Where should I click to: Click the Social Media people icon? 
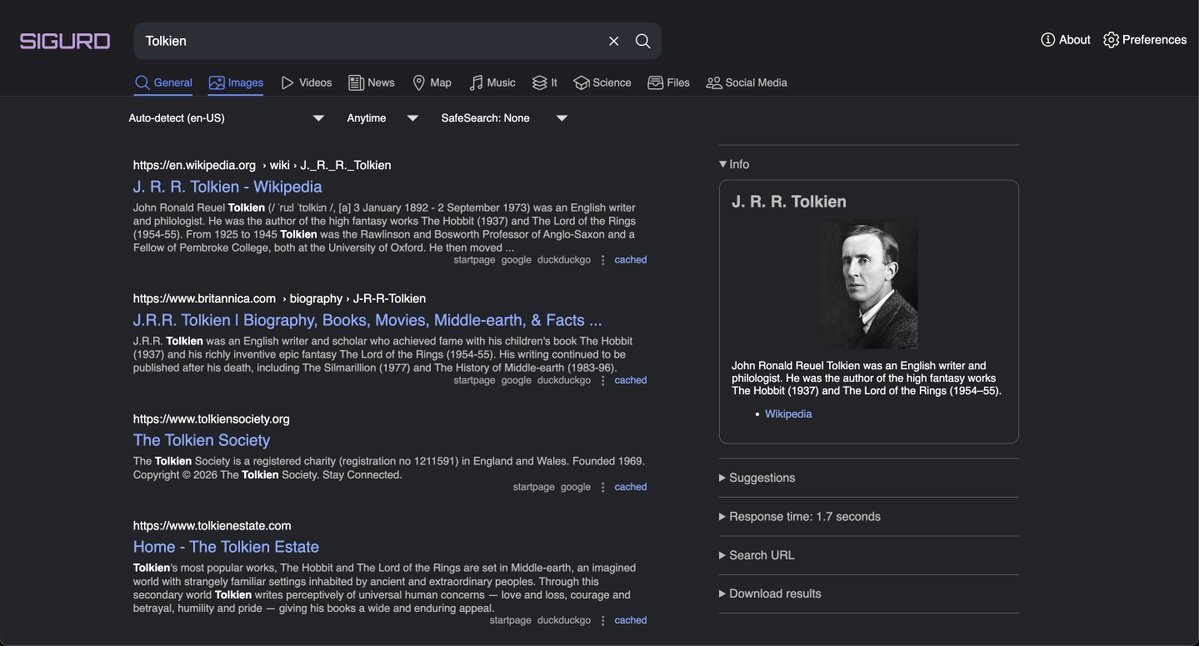pos(713,83)
